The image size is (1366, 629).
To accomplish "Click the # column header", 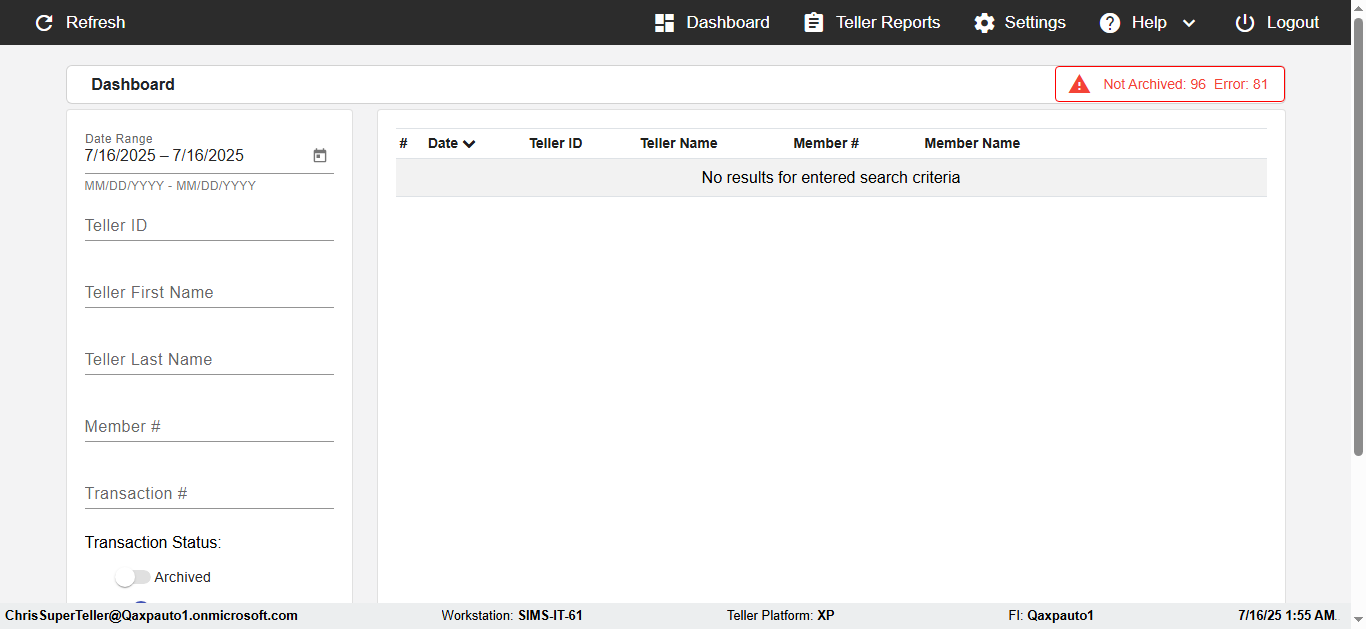I will [403, 143].
